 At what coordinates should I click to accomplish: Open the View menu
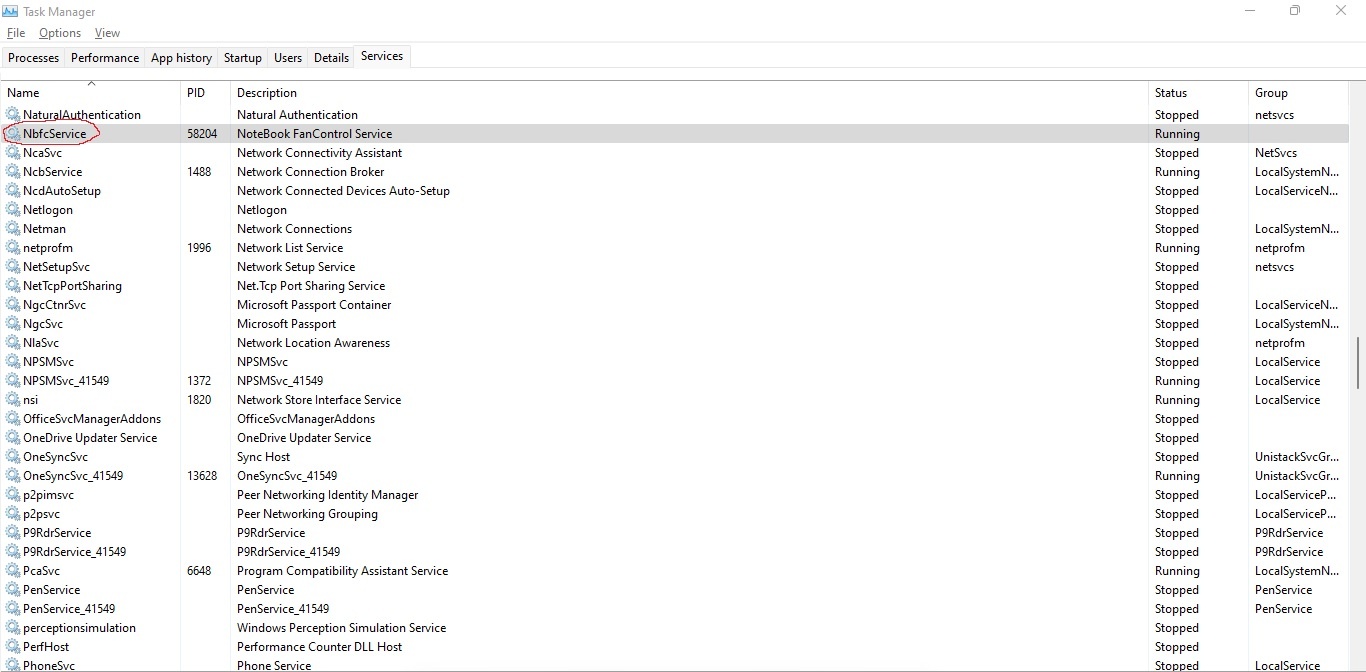coord(107,33)
